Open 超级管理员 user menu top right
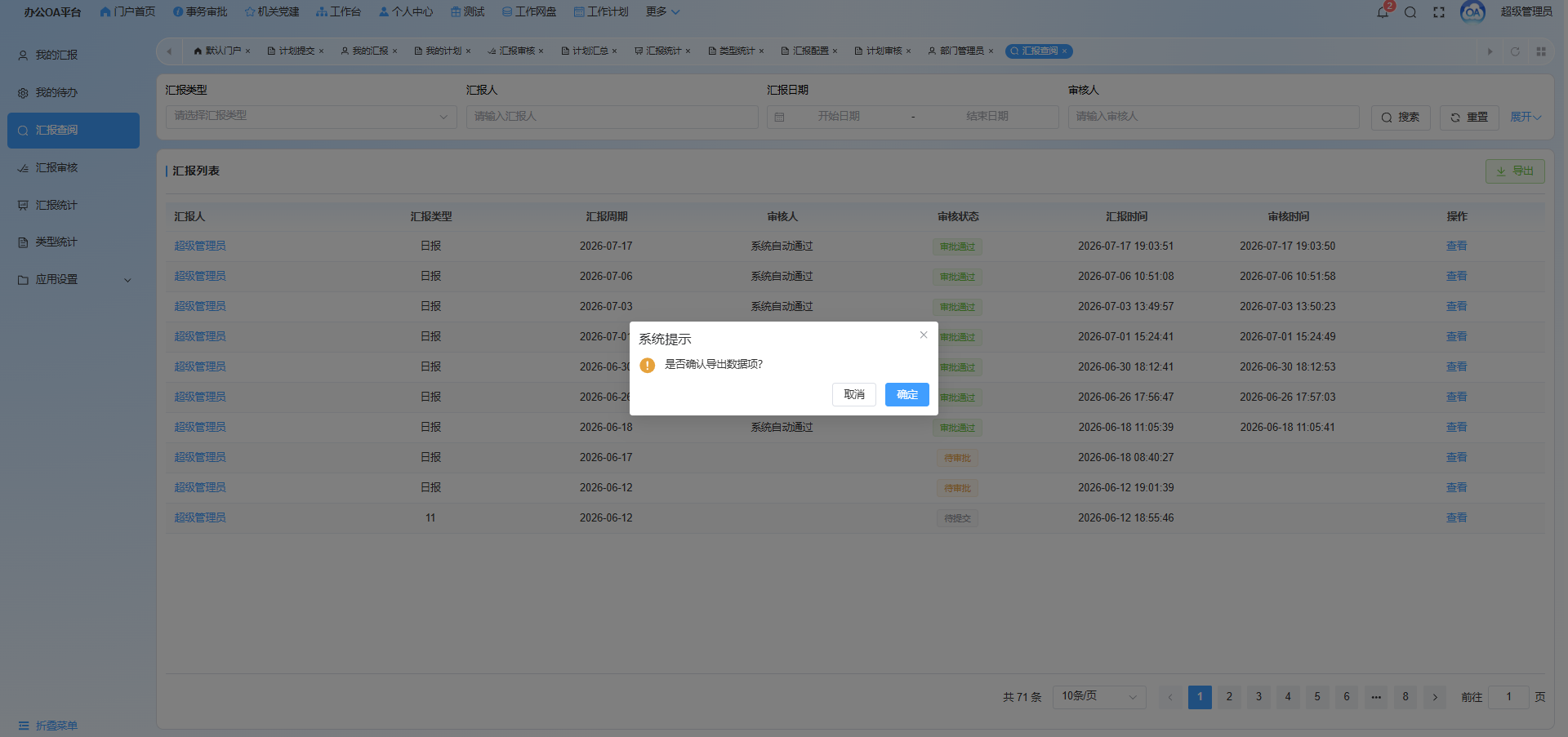1568x737 pixels. coord(1526,11)
